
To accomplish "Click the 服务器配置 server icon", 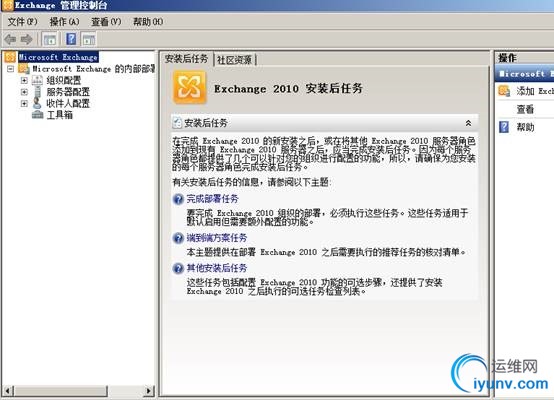I will (37, 92).
